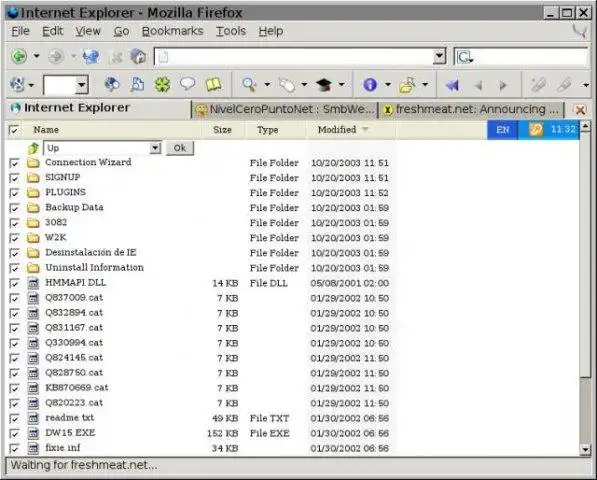Image resolution: width=597 pixels, height=480 pixels.
Task: Click the magnifying glass search toolbar icon
Action: (x=249, y=85)
